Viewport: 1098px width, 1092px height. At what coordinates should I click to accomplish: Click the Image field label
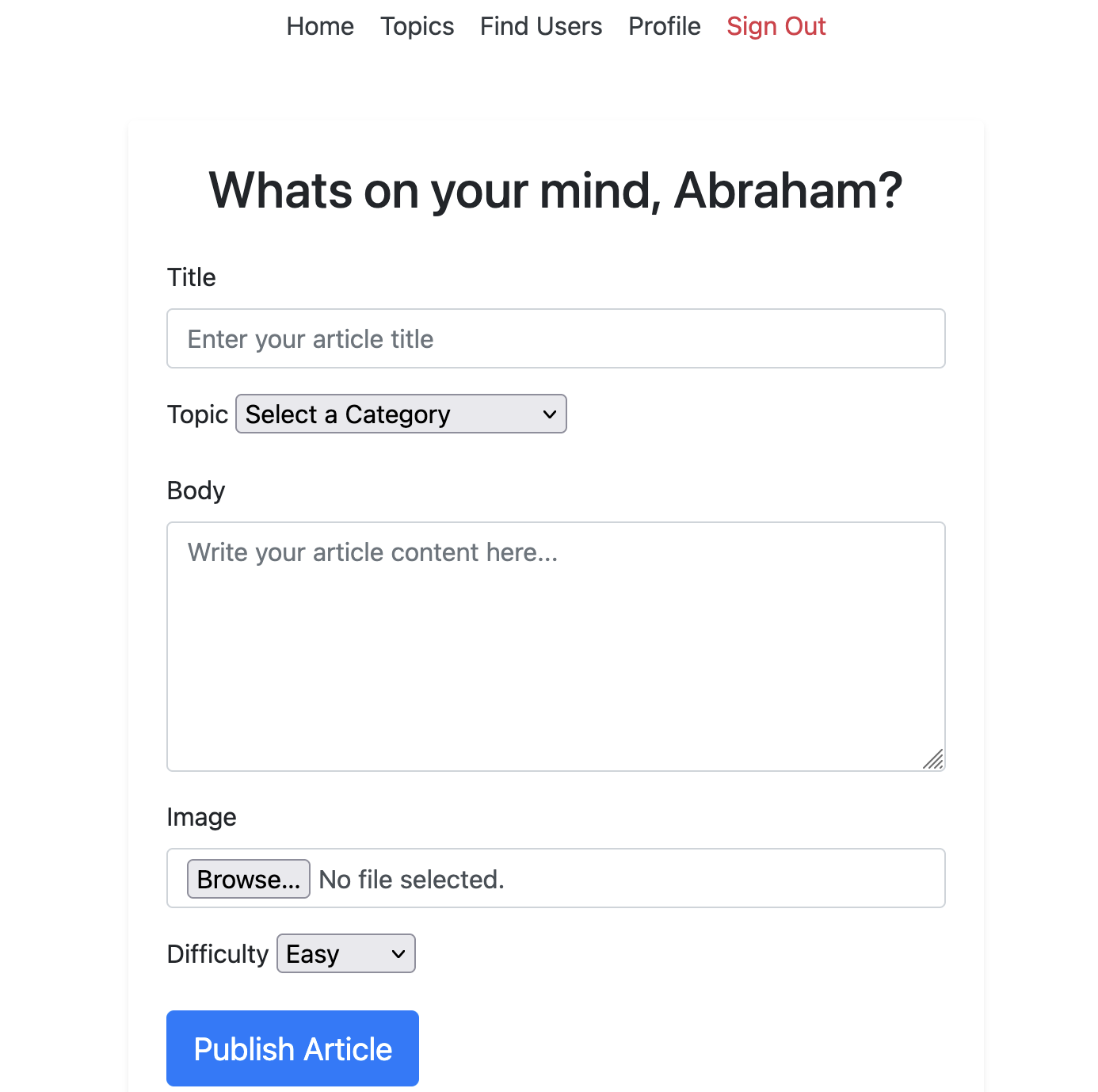[x=201, y=817]
